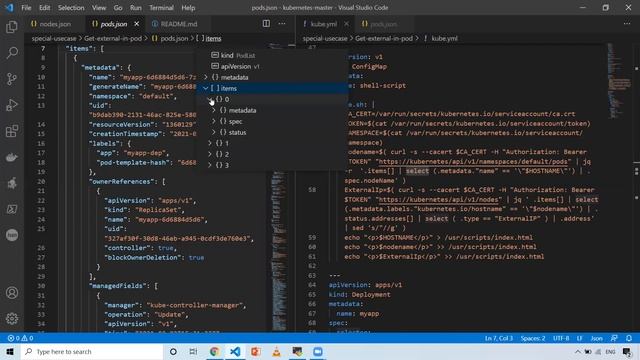640x360 pixels.
Task: Expand status under item 0
Action: click(214, 132)
